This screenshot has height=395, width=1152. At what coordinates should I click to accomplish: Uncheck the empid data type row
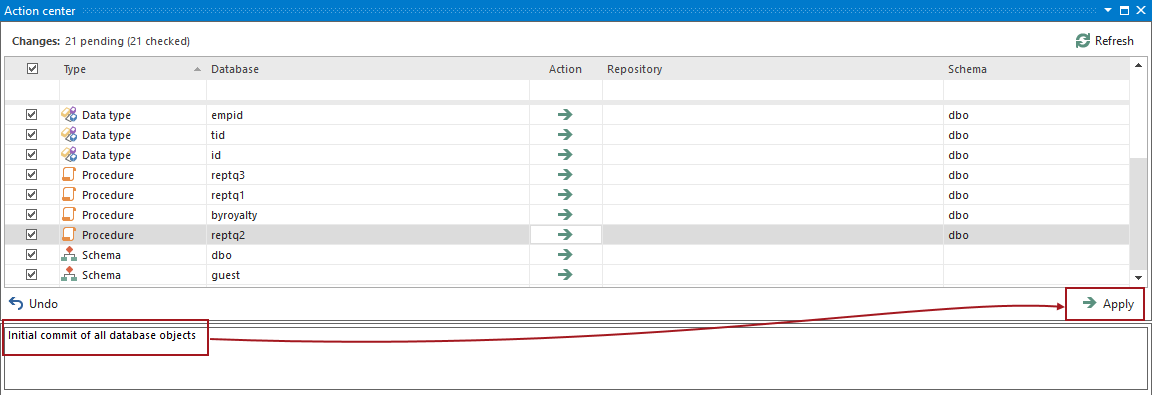coord(32,115)
